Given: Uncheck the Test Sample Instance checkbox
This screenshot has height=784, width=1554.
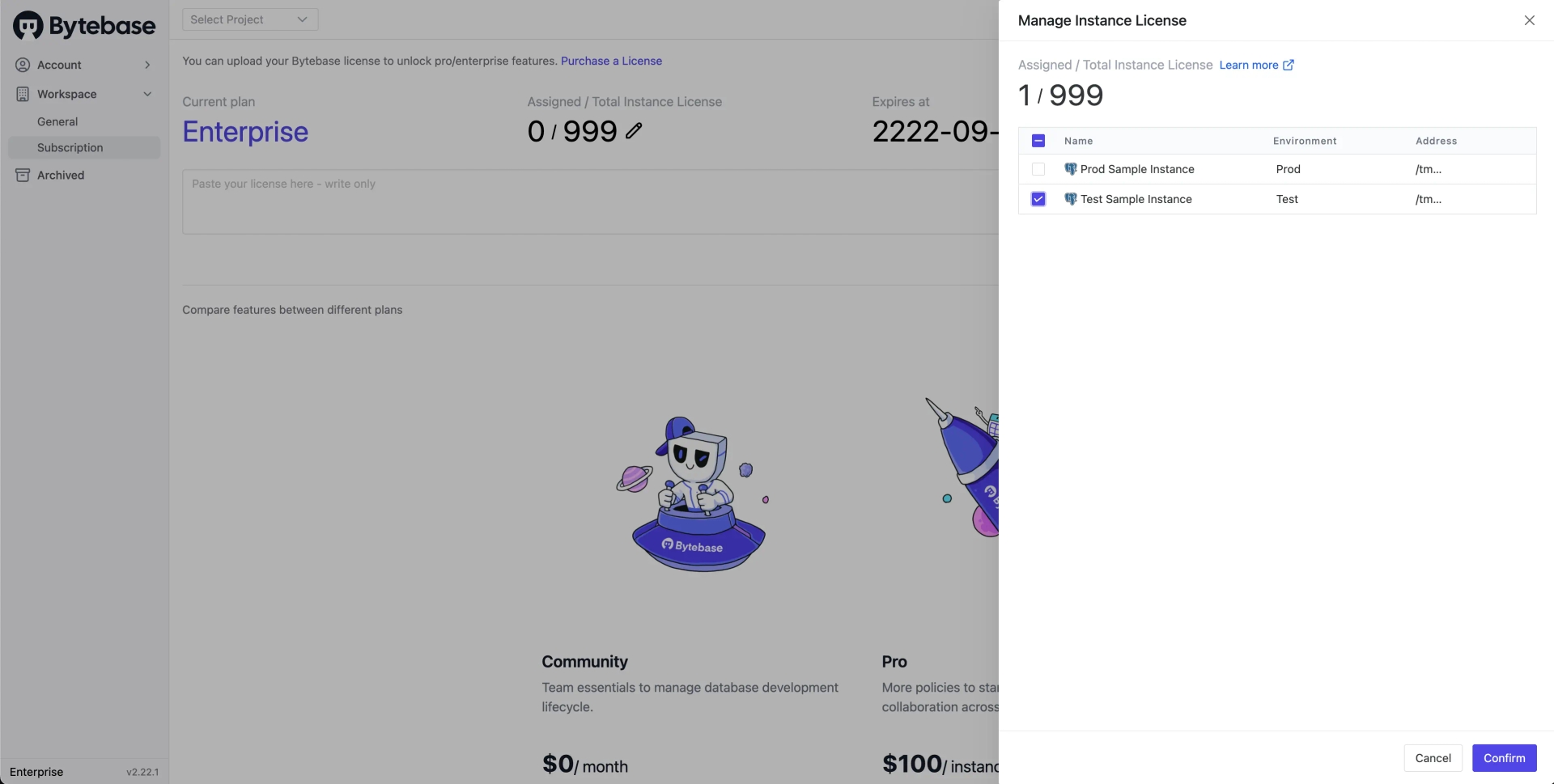Looking at the screenshot, I should [x=1038, y=199].
